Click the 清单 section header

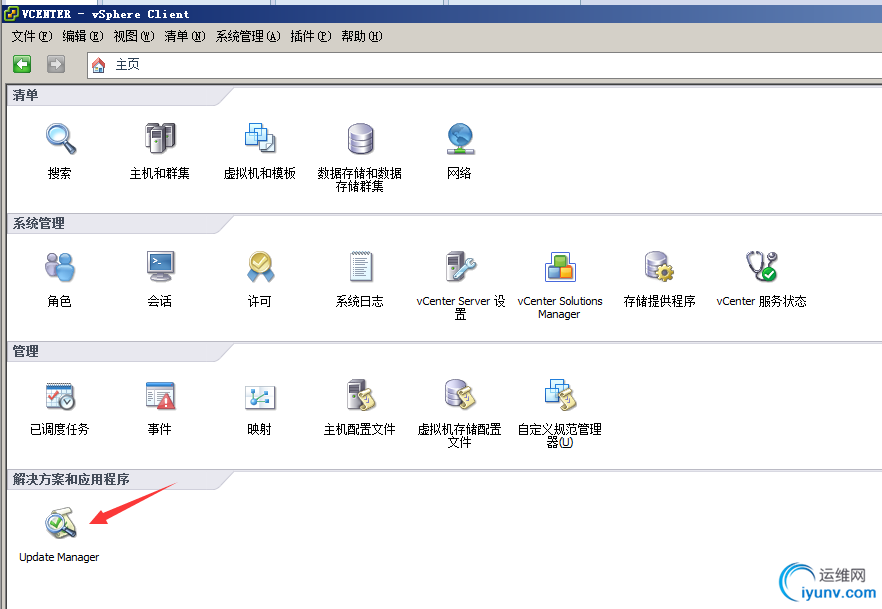click(25, 95)
